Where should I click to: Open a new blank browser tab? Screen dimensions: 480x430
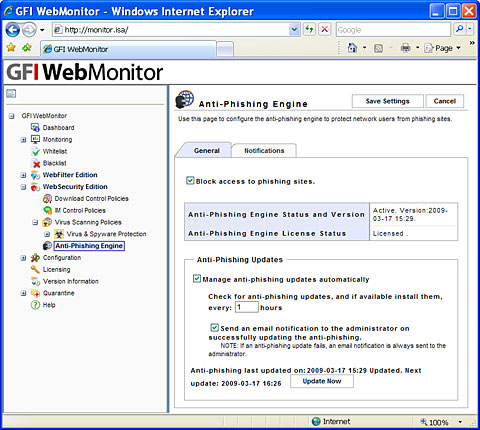click(x=225, y=50)
